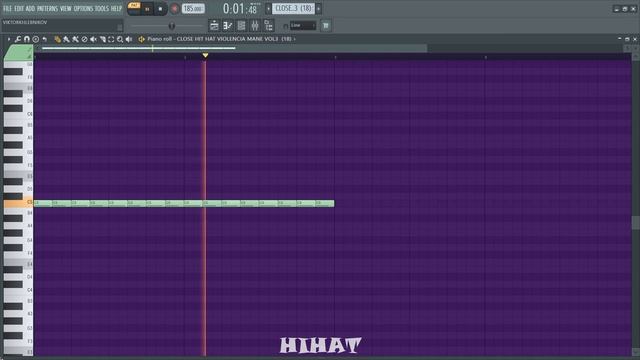Image resolution: width=640 pixels, height=360 pixels.
Task: Toggle the snap indicator left of Line
Action: coord(285,26)
